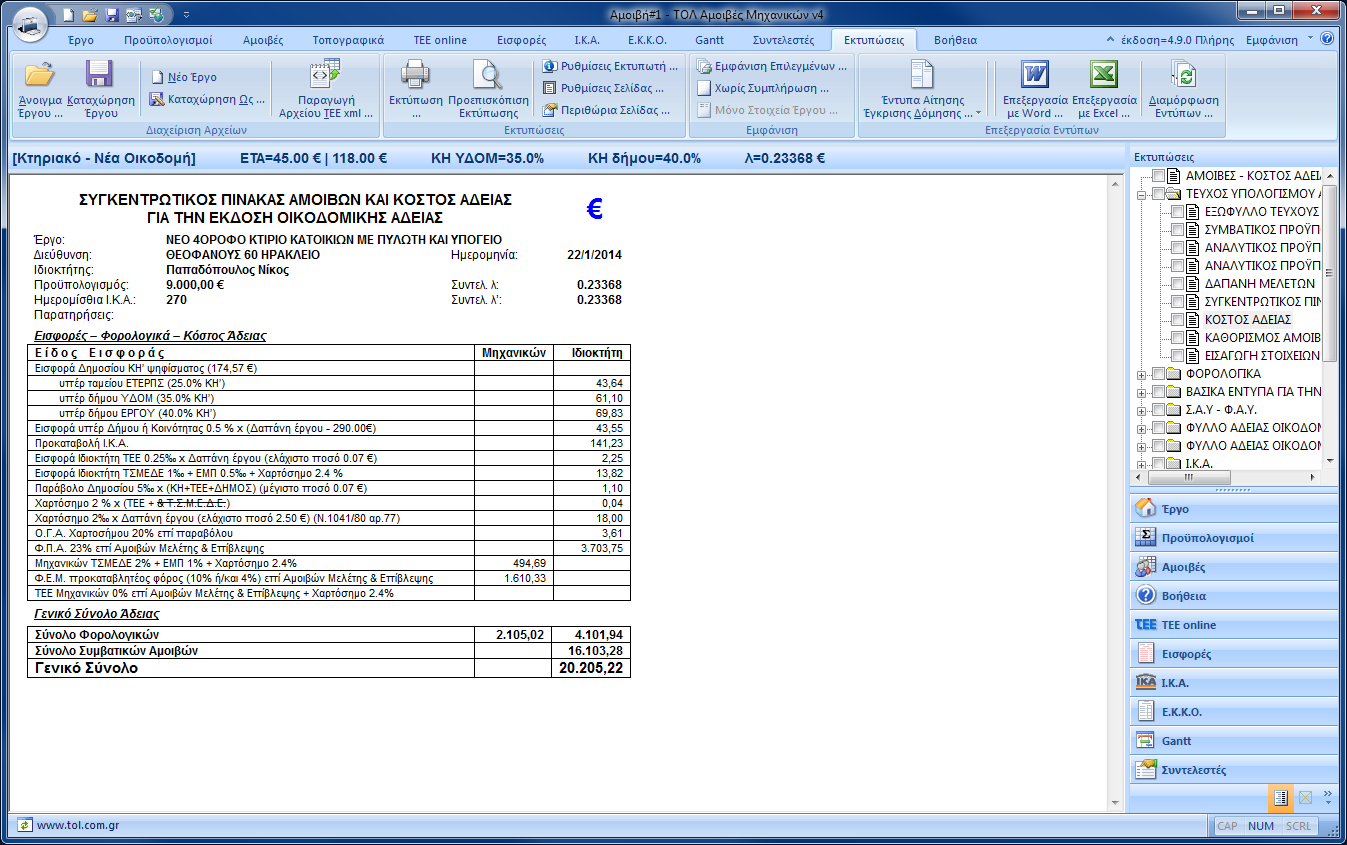This screenshot has height=845, width=1347.
Task: Switch to the Gantt ribbon tab
Action: (709, 40)
